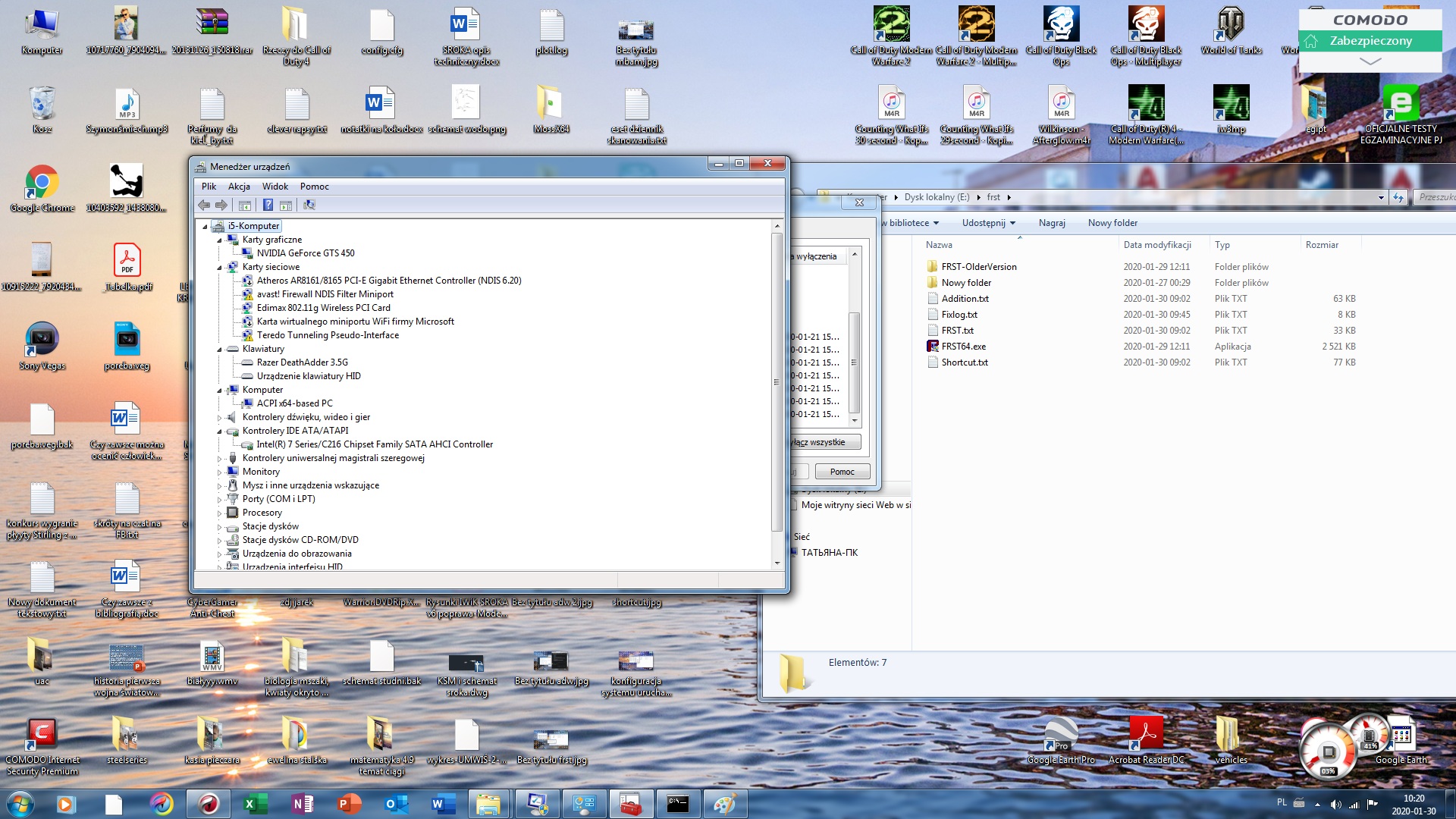Click Dysk lokalny (E:) in address bar
Image resolution: width=1456 pixels, height=819 pixels.
(x=937, y=197)
